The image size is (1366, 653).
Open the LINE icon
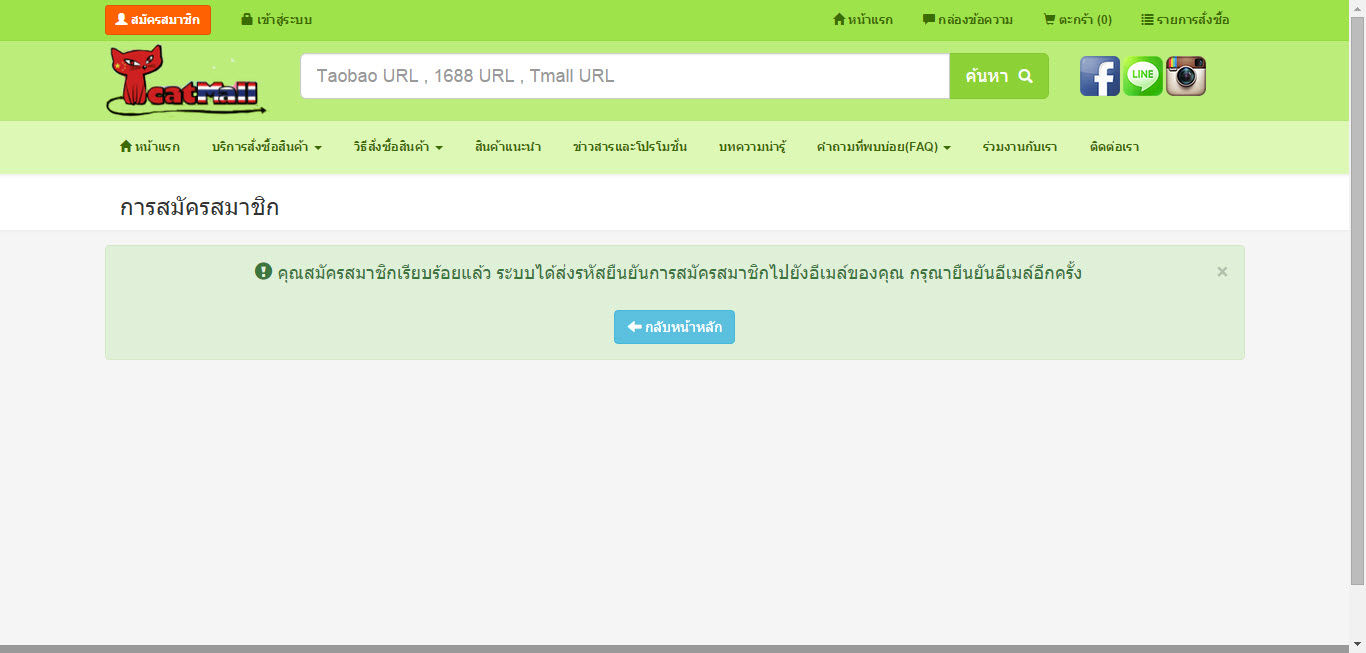[1143, 76]
